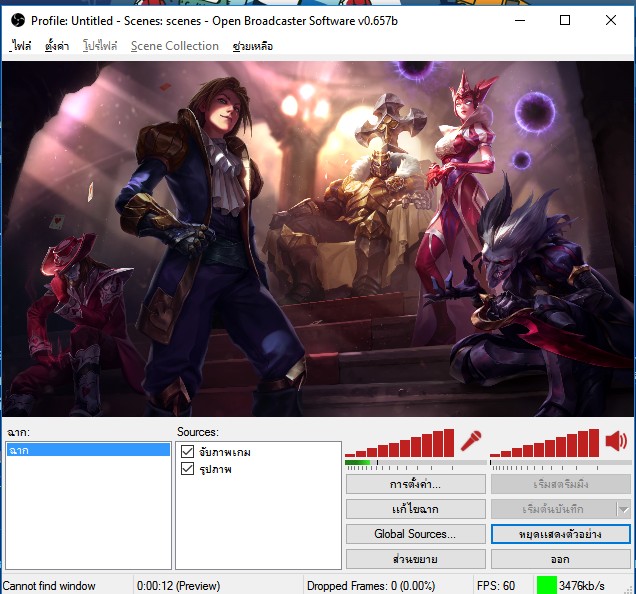Open the ไฟล์ menu
Viewport: 636px width, 594px height.
tap(22, 46)
